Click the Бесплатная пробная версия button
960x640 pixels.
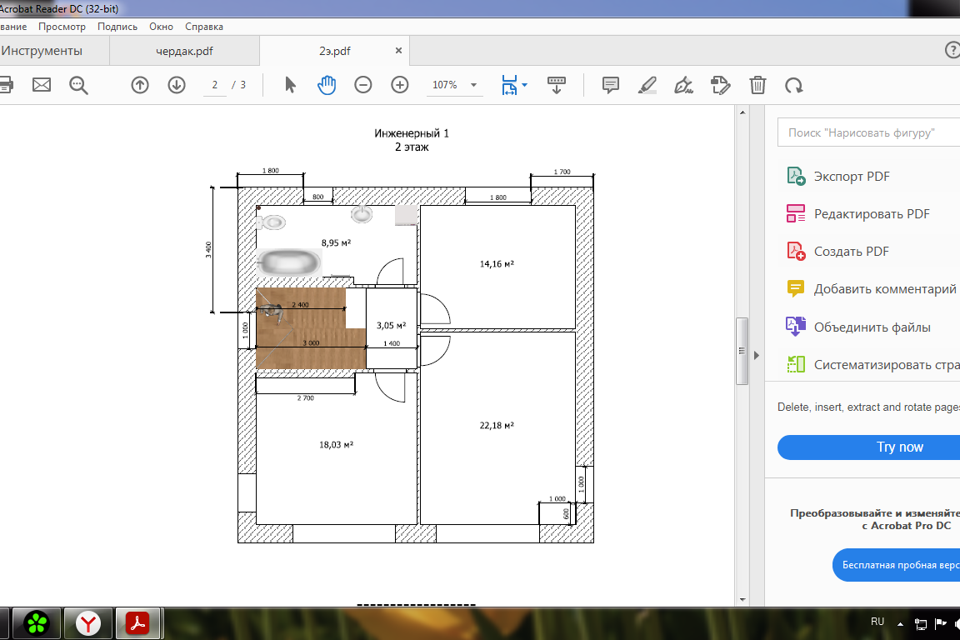point(896,565)
